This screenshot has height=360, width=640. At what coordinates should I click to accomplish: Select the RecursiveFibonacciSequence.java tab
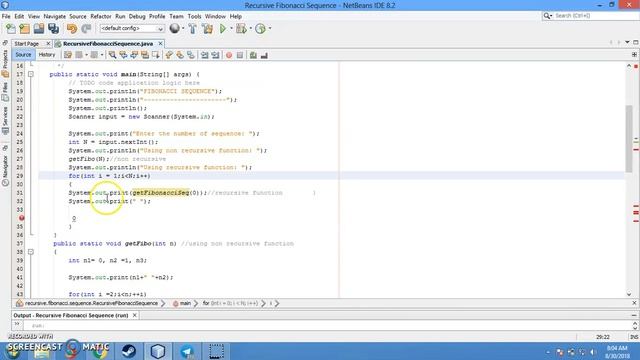(x=108, y=44)
